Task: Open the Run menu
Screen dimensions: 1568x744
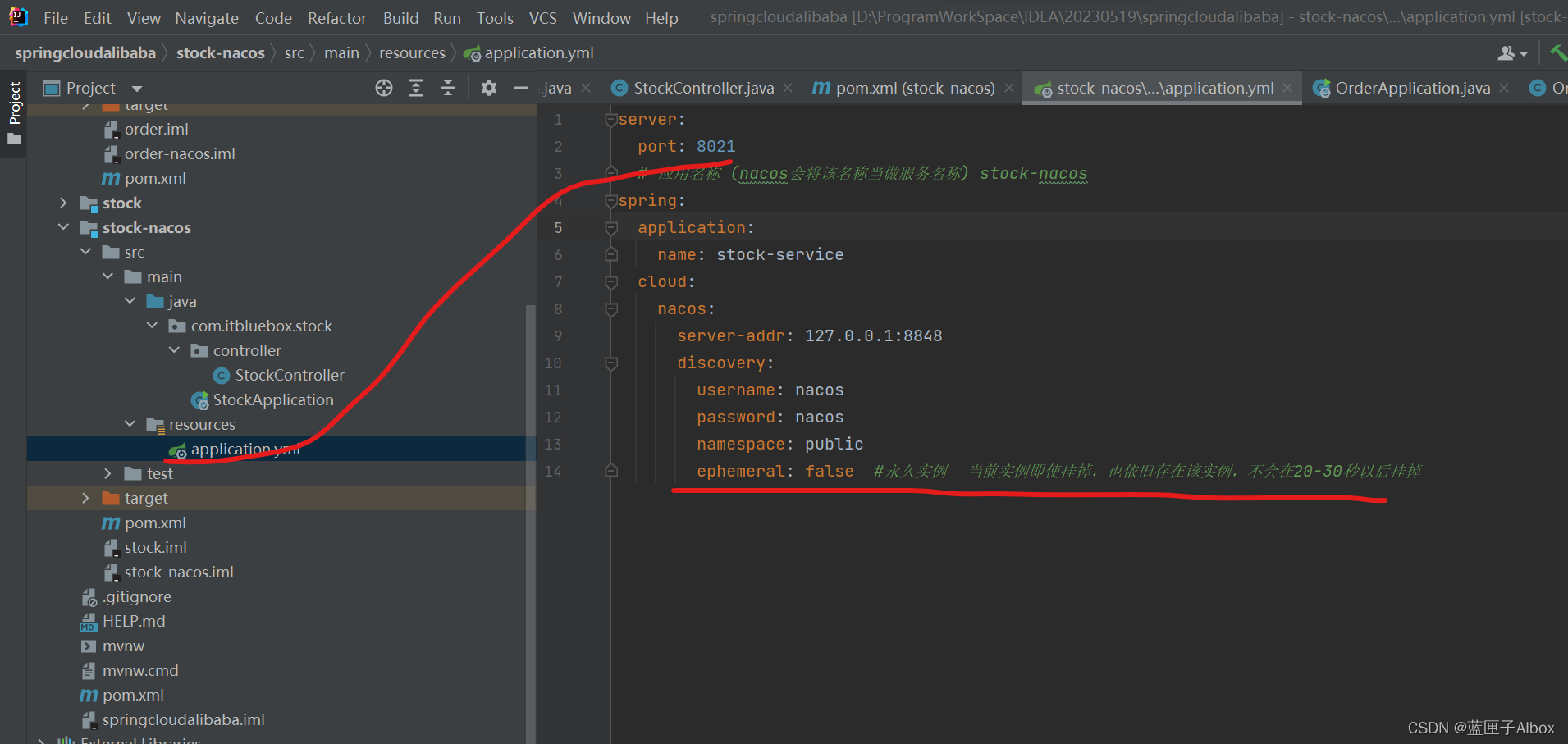Action: [x=447, y=18]
